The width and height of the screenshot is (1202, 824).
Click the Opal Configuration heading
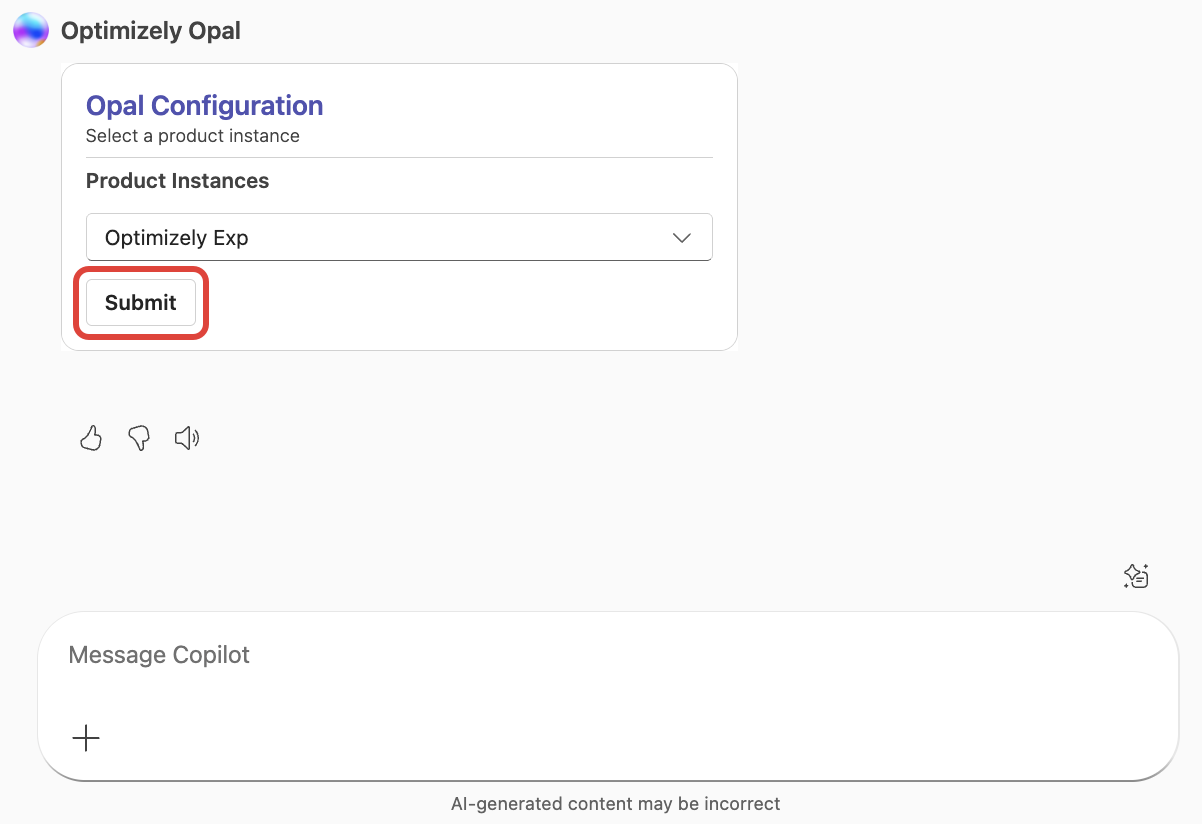coord(204,105)
